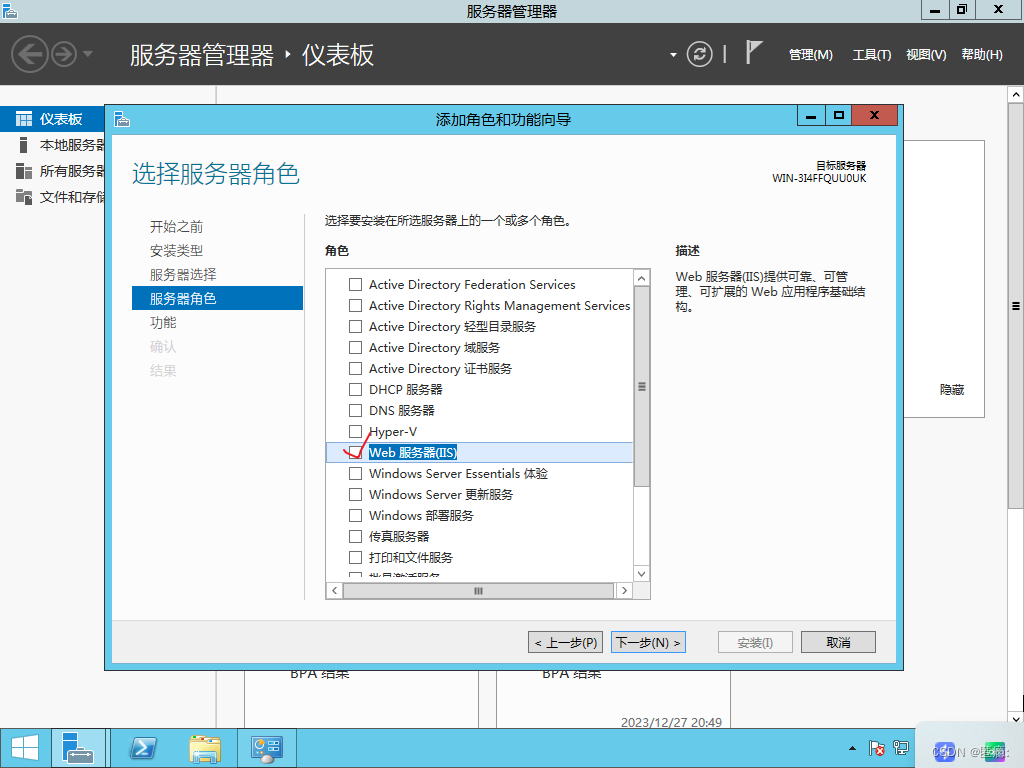Show hidden tray icons arrow

(852, 748)
